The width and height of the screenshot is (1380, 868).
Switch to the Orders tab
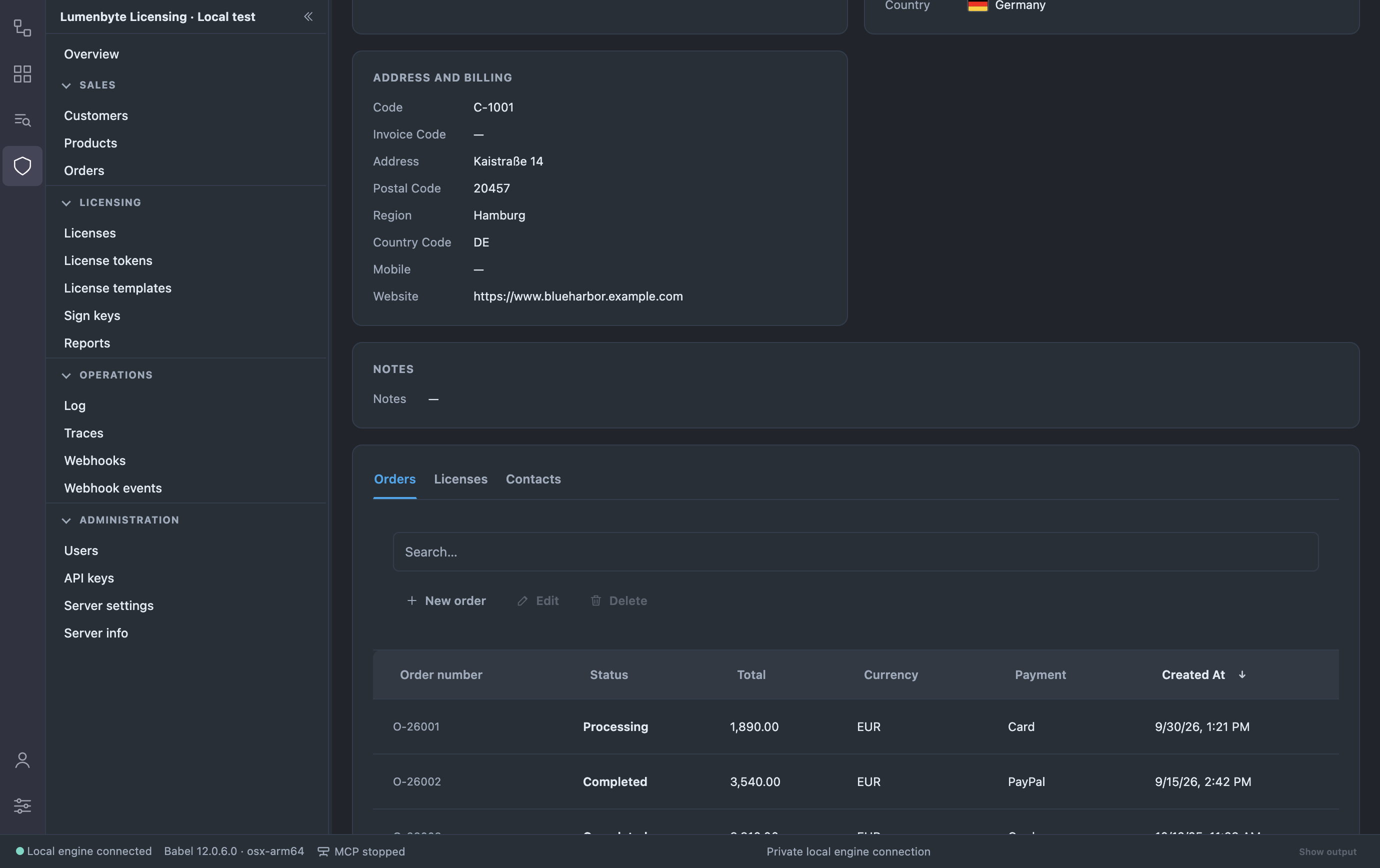(395, 479)
